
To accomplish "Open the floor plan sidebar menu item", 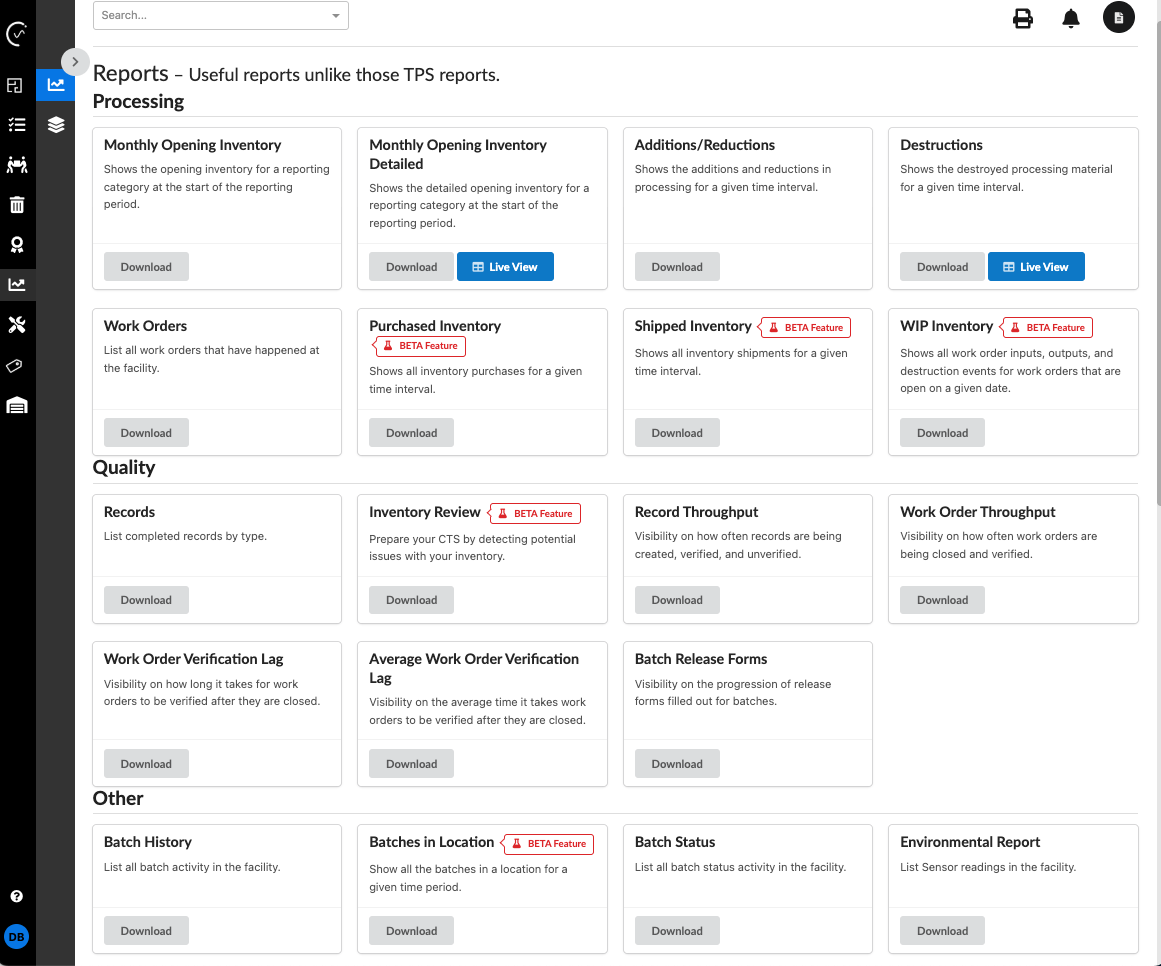I will pos(17,86).
